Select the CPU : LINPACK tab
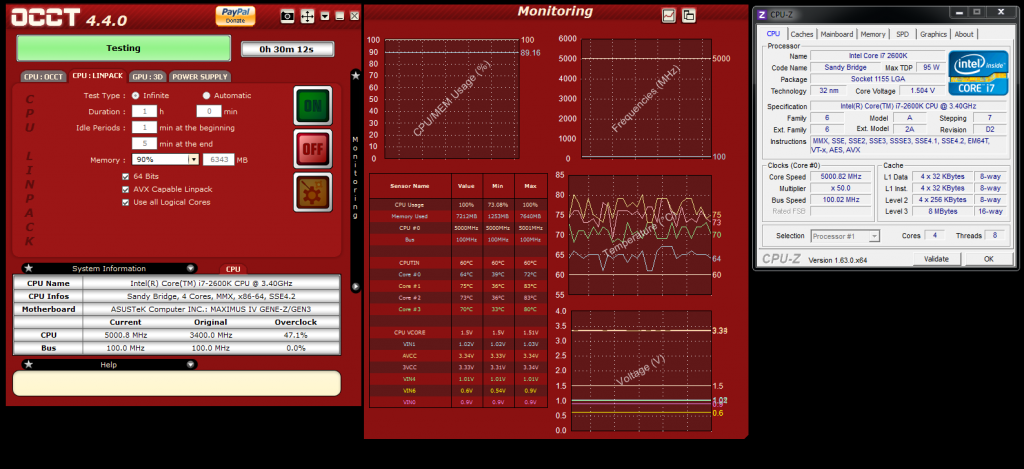1024x469 pixels. coord(97,76)
